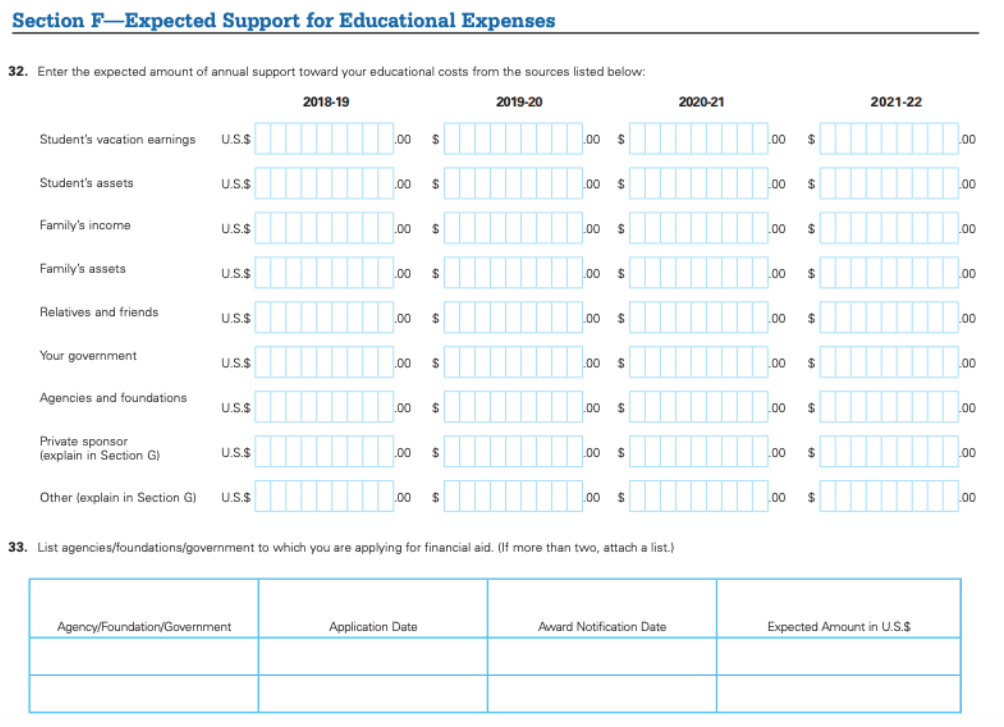Select Student's assets amount box for 2019-20
1004x727 pixels.
click(513, 184)
